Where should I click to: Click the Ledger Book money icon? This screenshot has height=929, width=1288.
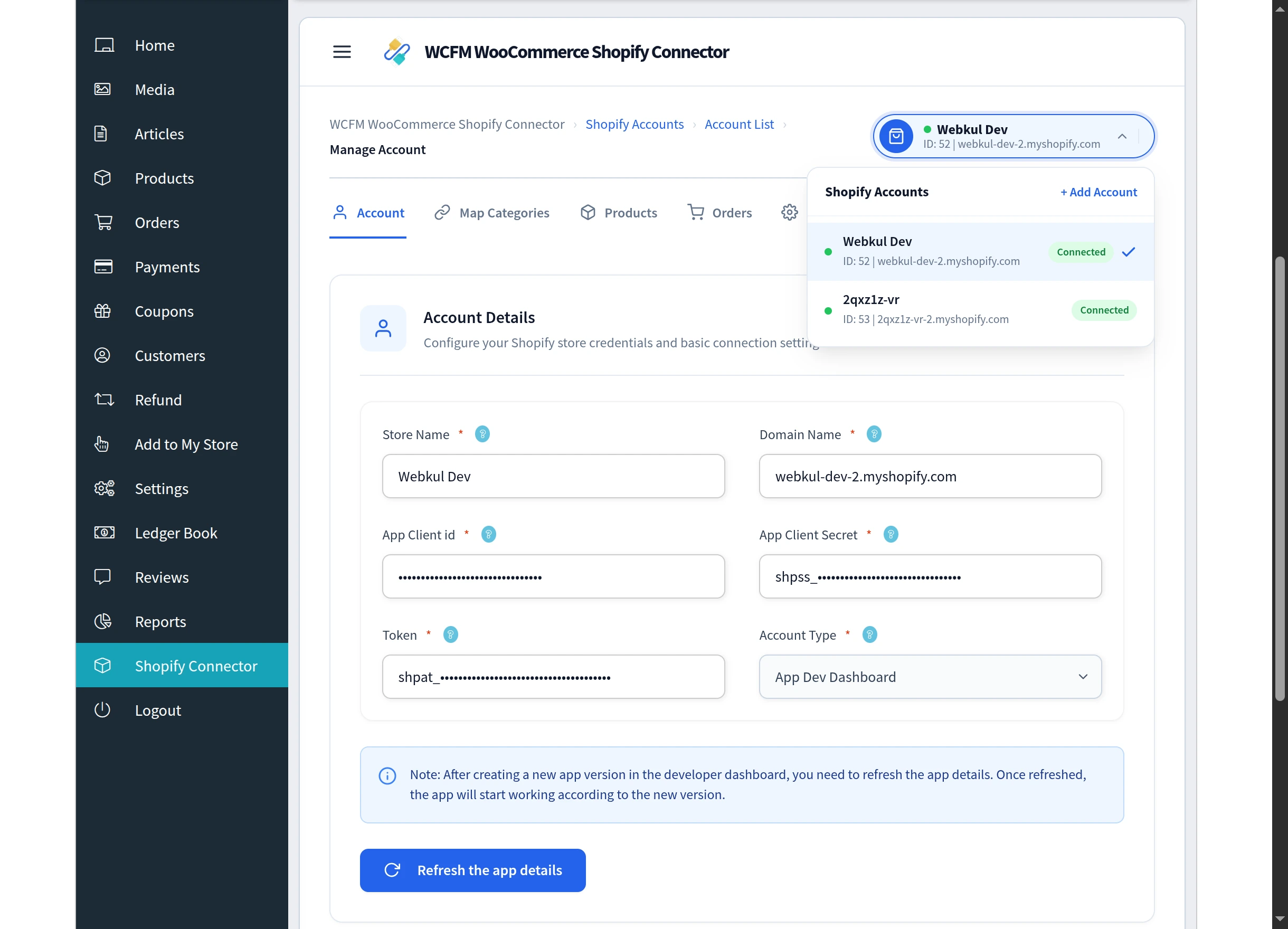click(x=104, y=532)
